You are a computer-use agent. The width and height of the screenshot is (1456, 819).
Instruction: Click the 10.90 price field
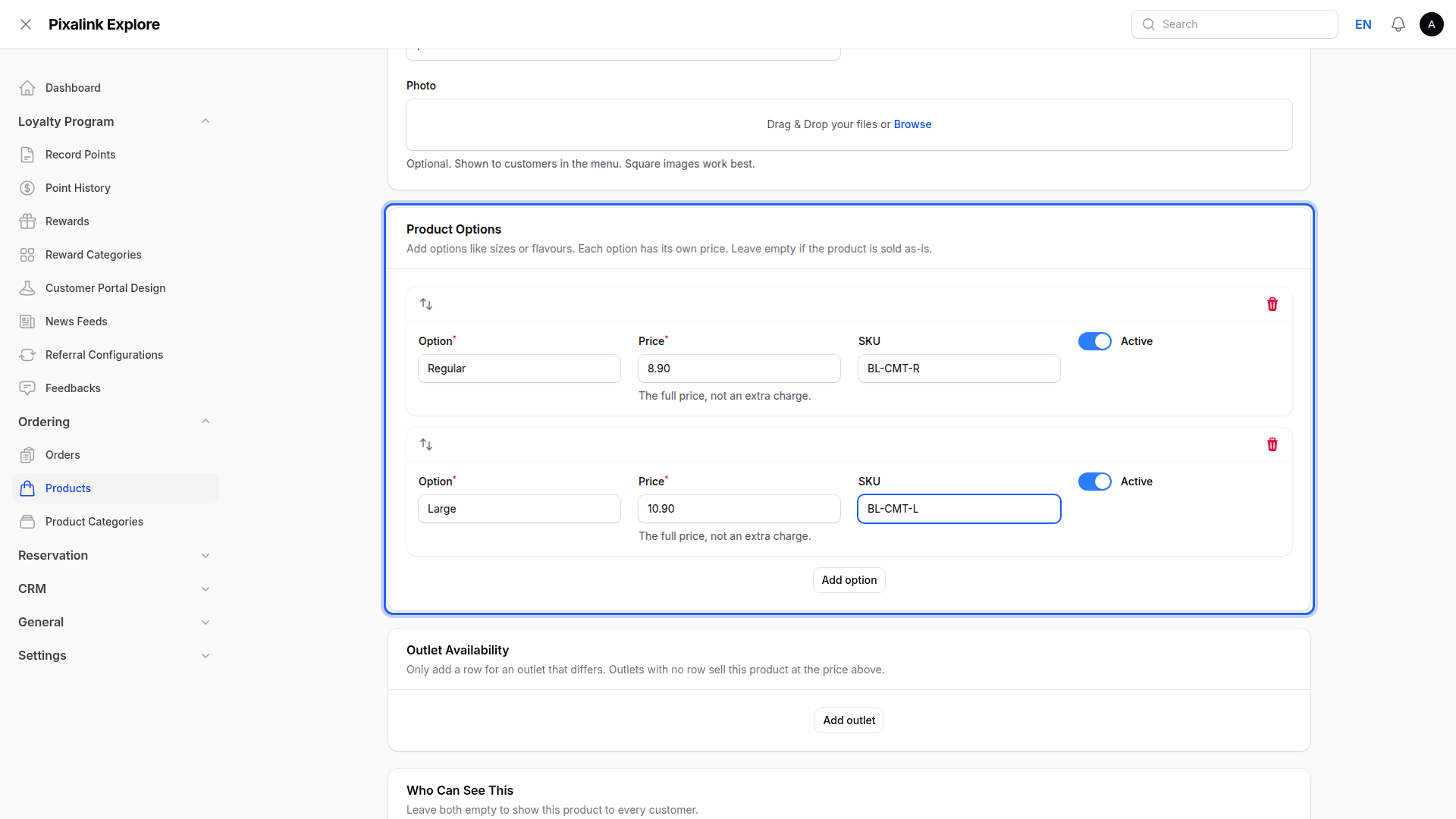[739, 509]
